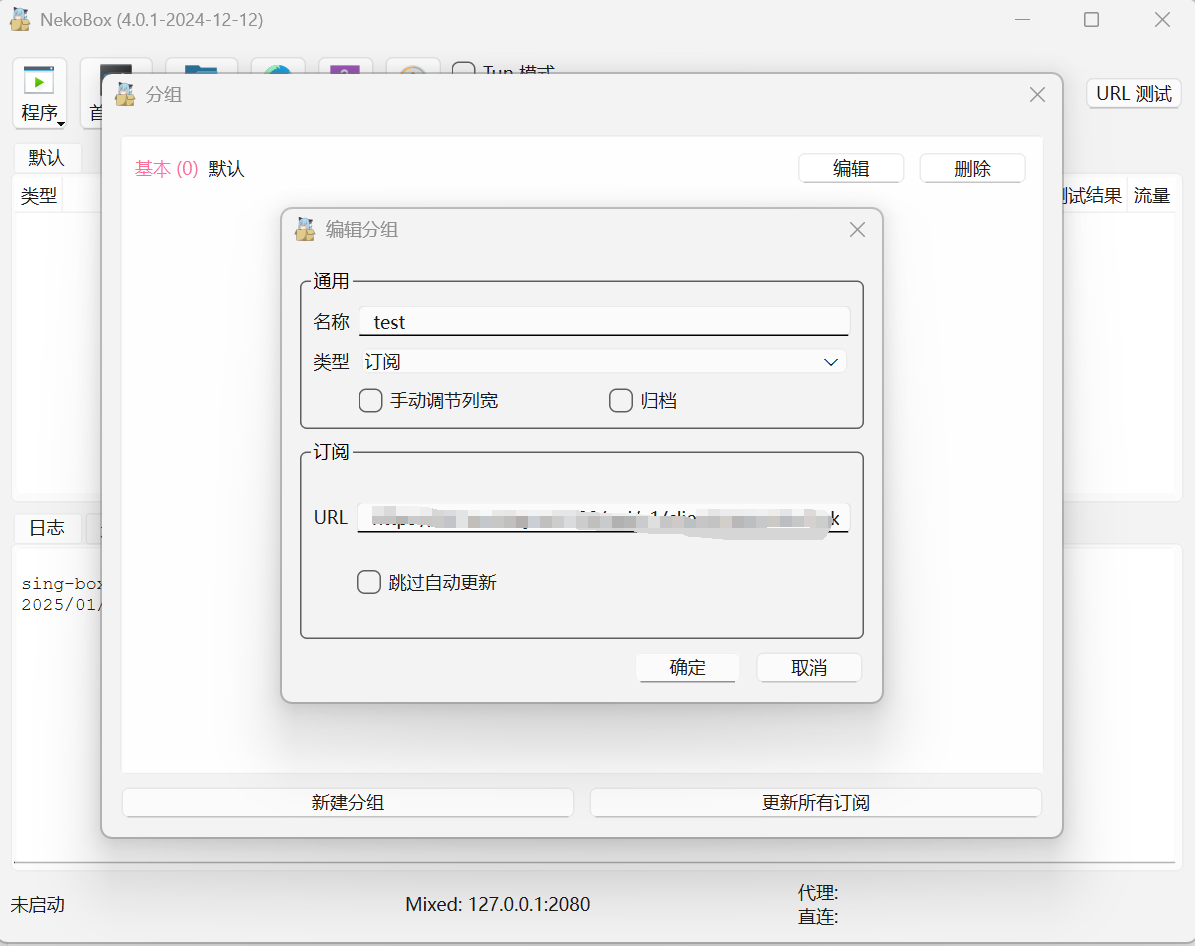Viewport: 1195px width, 946px height.
Task: Click the NekoBox icon in 编辑分组 title bar
Action: [x=305, y=229]
